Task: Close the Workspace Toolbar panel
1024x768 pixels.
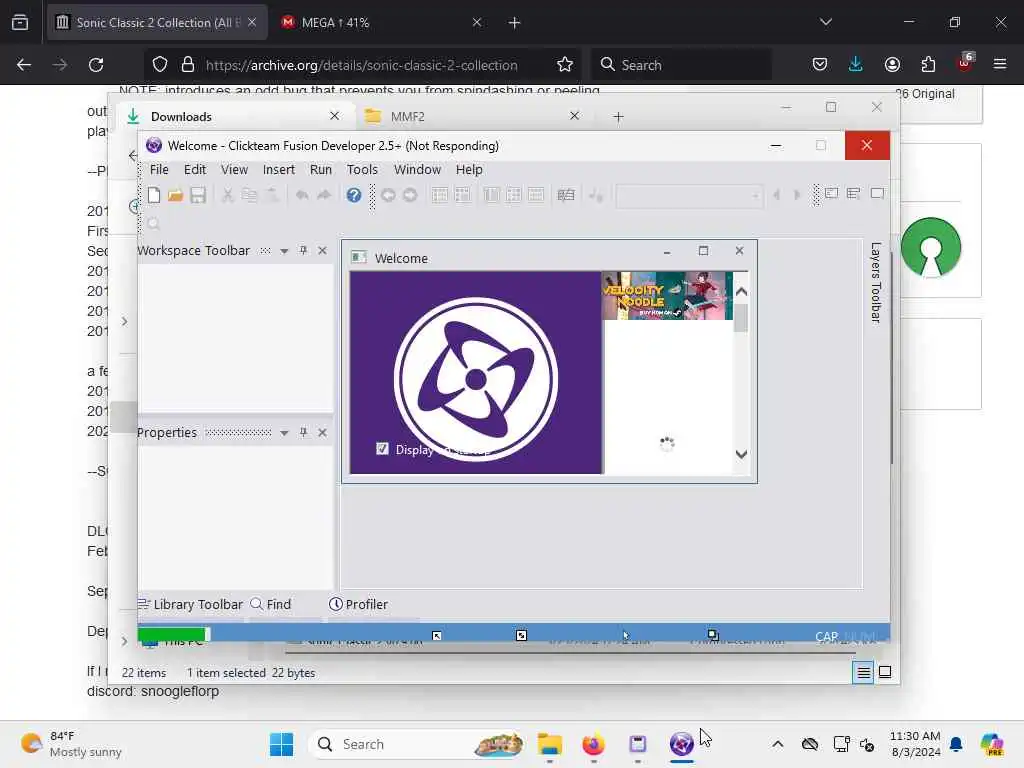Action: (323, 250)
